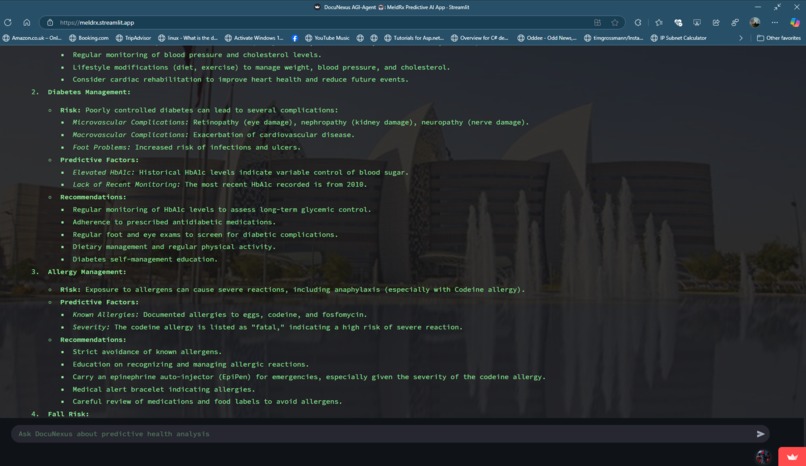Open the Activate Windows bookmark

click(x=254, y=38)
